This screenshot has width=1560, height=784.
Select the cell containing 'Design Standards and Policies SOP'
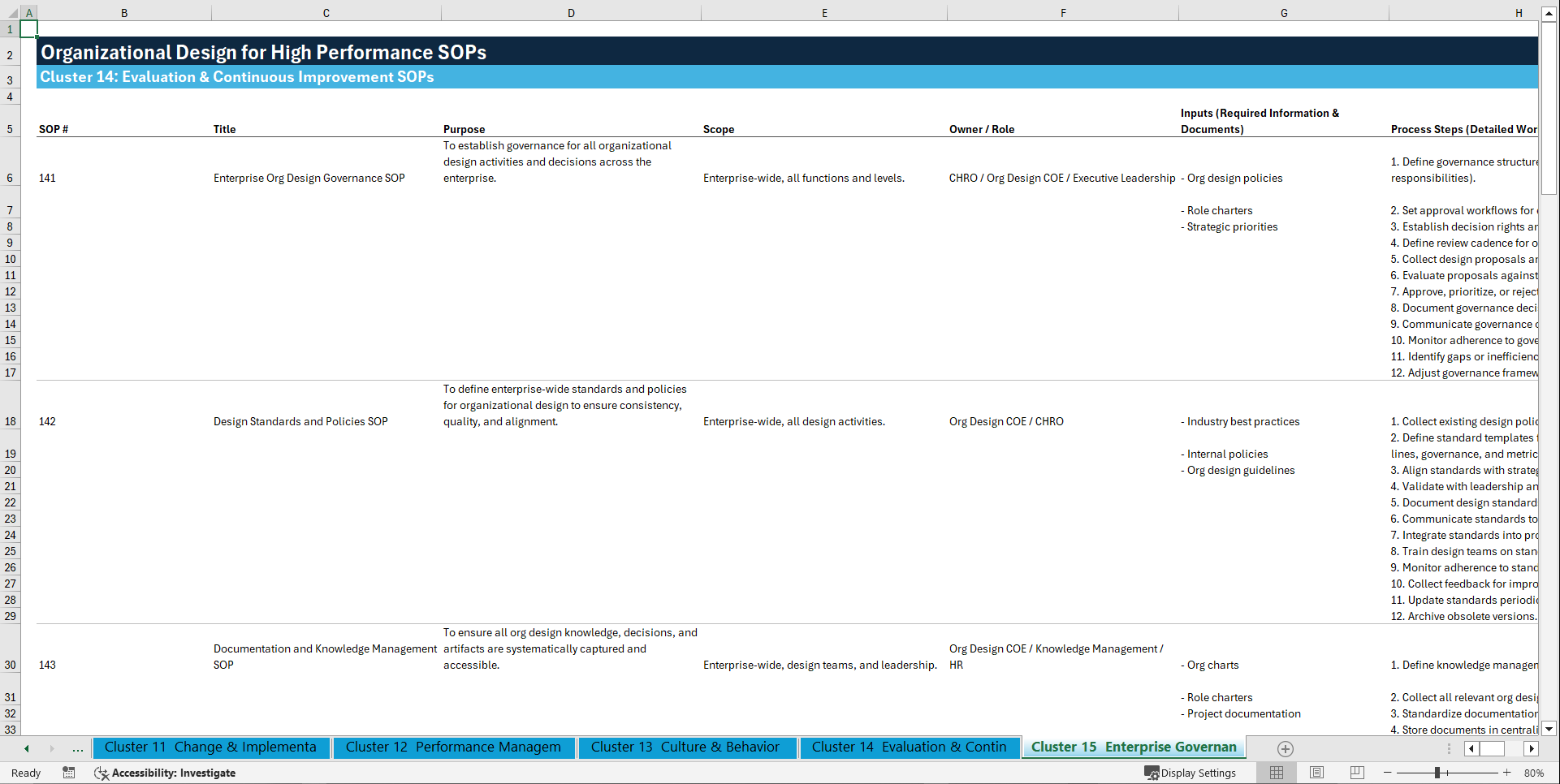[x=300, y=421]
